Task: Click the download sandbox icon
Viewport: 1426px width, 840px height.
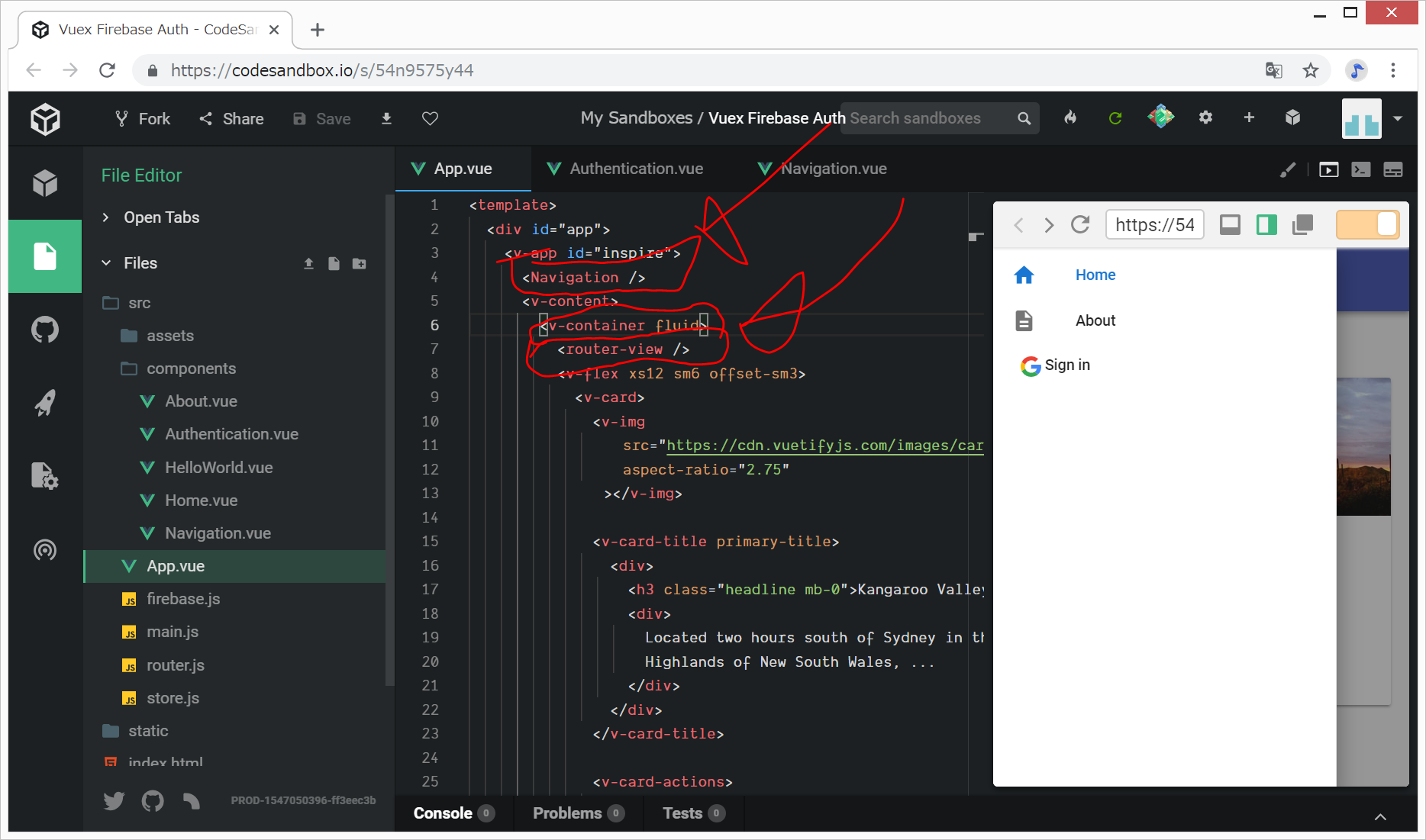Action: tap(386, 118)
